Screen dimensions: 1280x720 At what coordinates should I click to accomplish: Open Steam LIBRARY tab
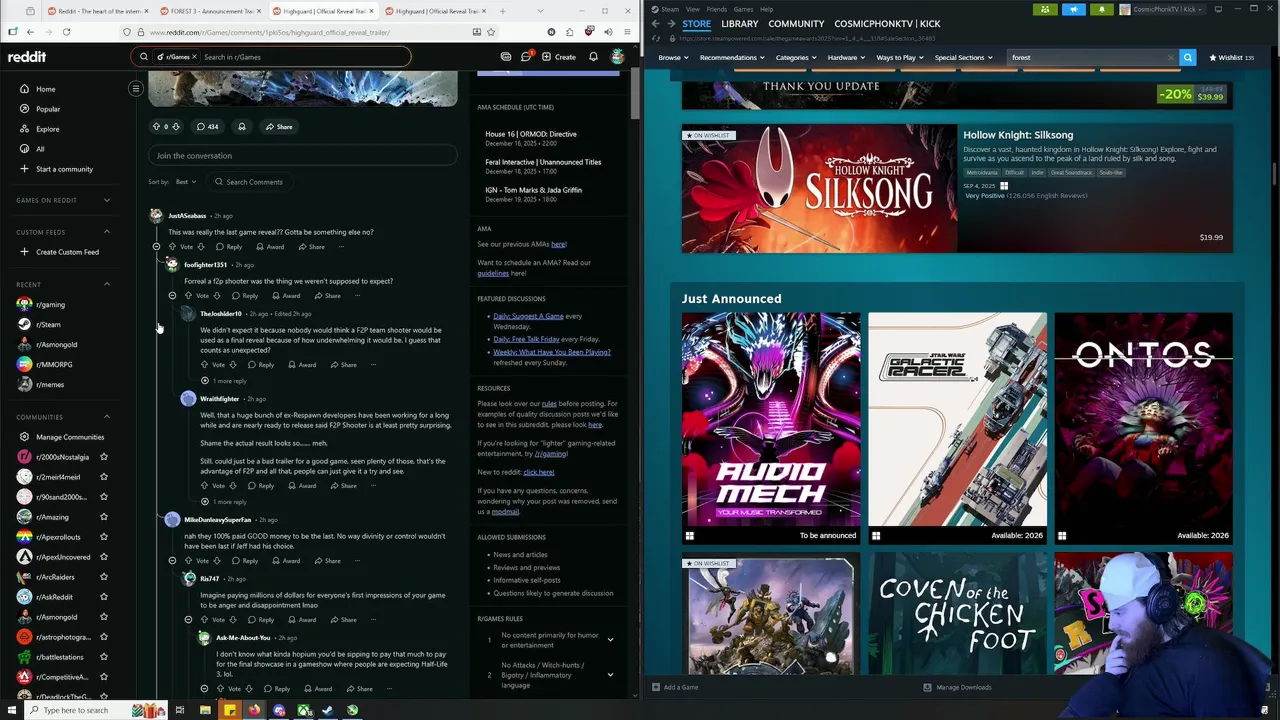point(739,24)
